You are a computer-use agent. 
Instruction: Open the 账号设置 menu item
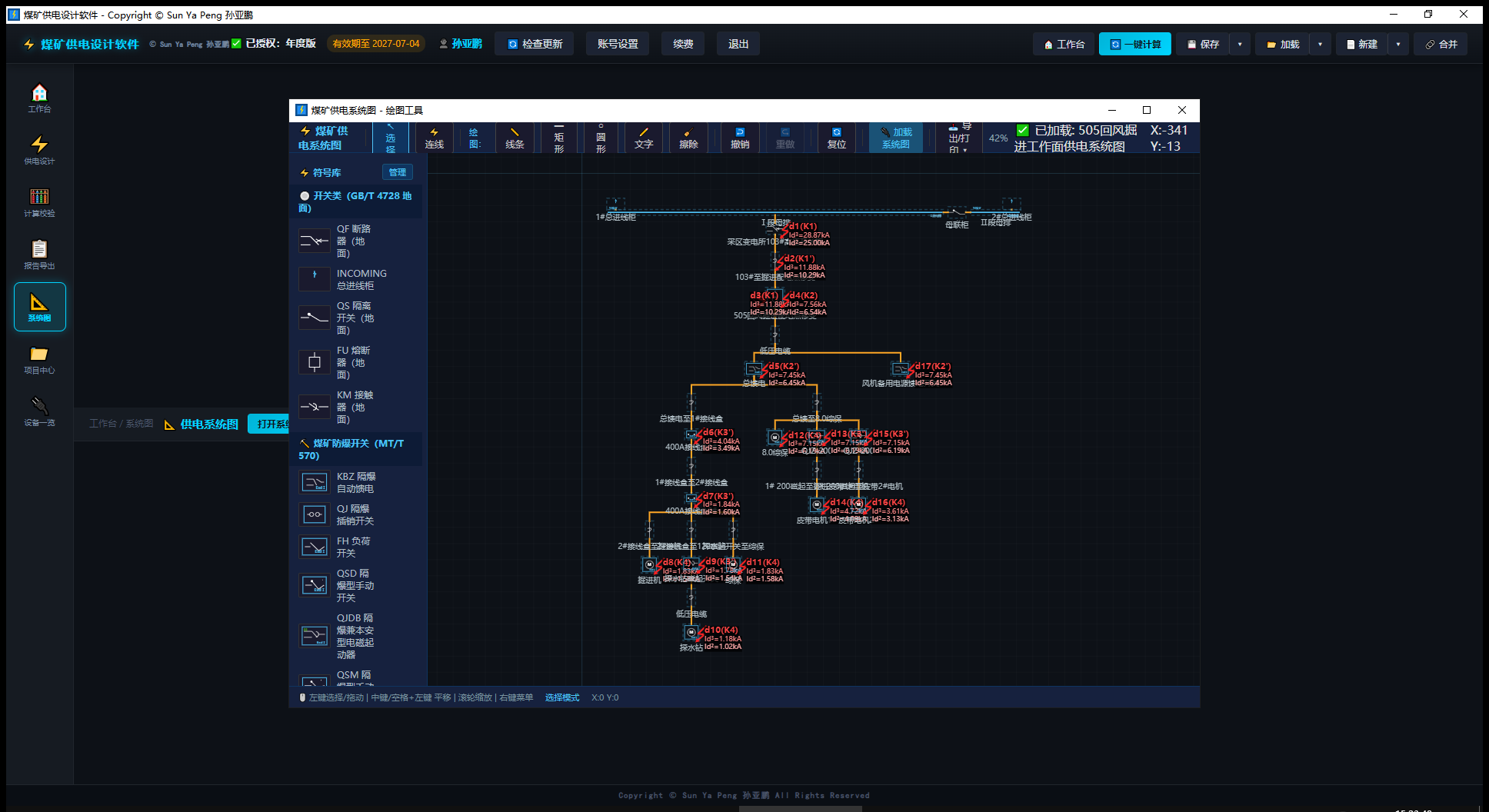pyautogui.click(x=618, y=44)
